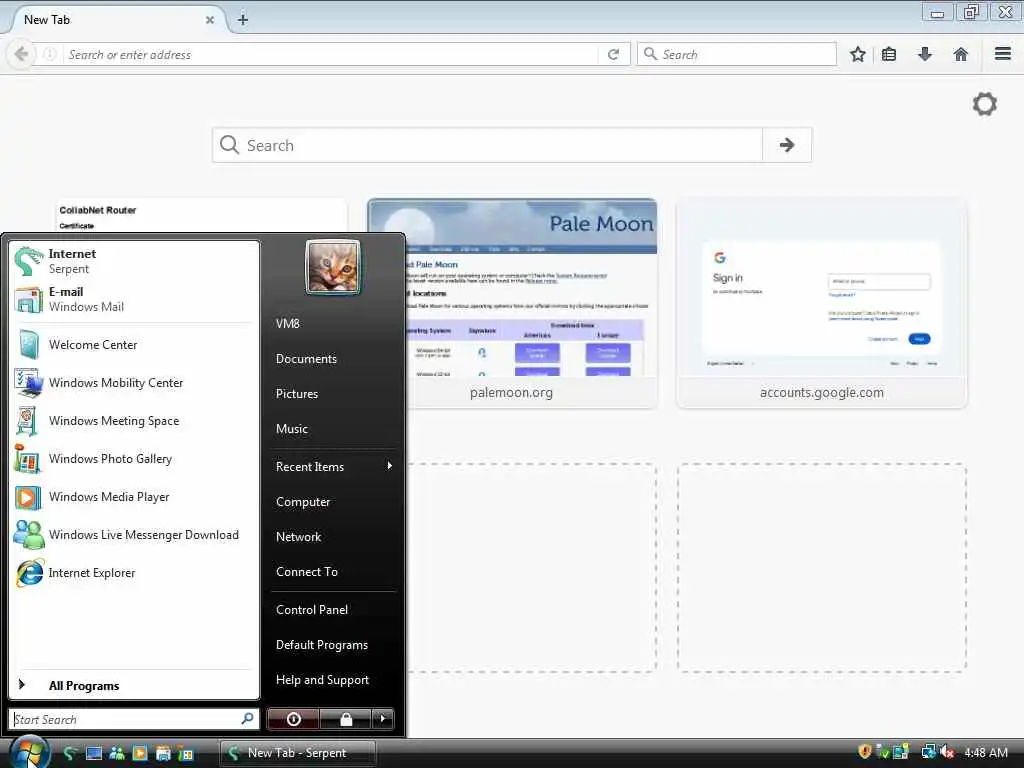This screenshot has width=1024, height=768.
Task: Click the people icon in Quick Launch
Action: pyautogui.click(x=117, y=753)
